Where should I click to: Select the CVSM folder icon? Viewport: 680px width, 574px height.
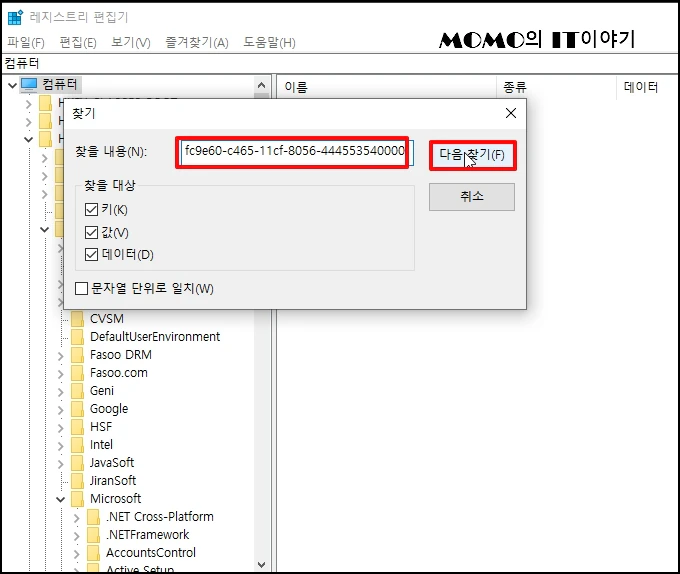pyautogui.click(x=78, y=319)
